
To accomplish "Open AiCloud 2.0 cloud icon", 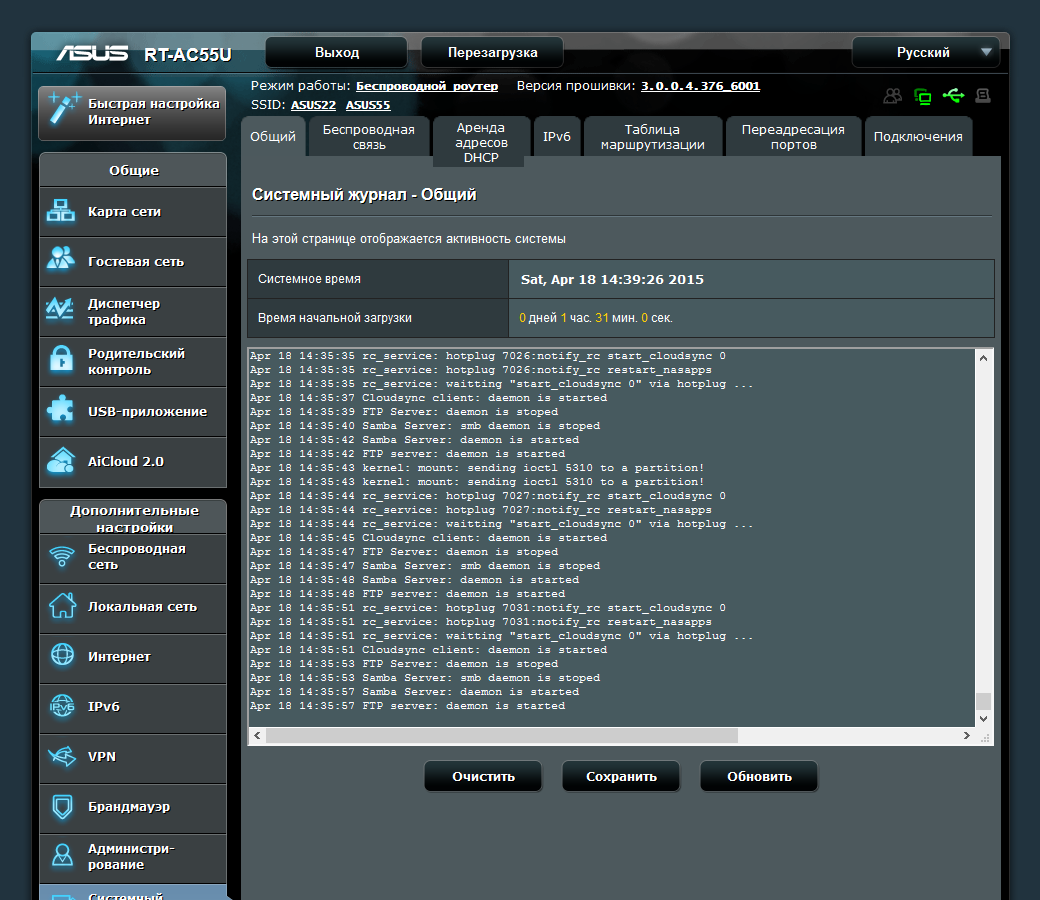I will [x=61, y=461].
